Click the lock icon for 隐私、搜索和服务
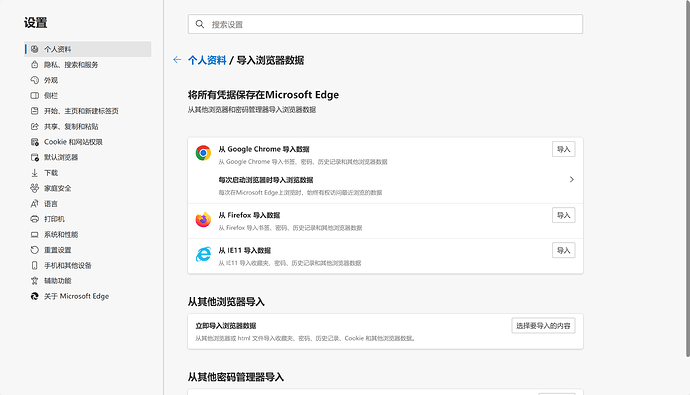 click(x=34, y=65)
